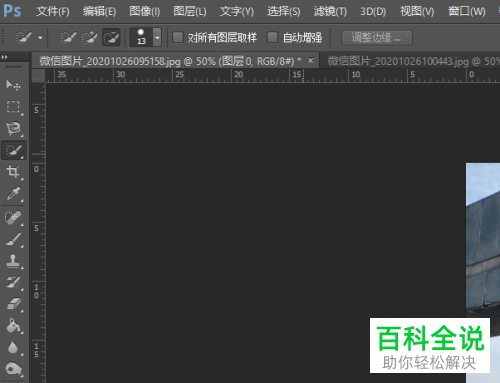Select the Polygonal Lasso tool
Screen dimensions: 500x383
13,129
